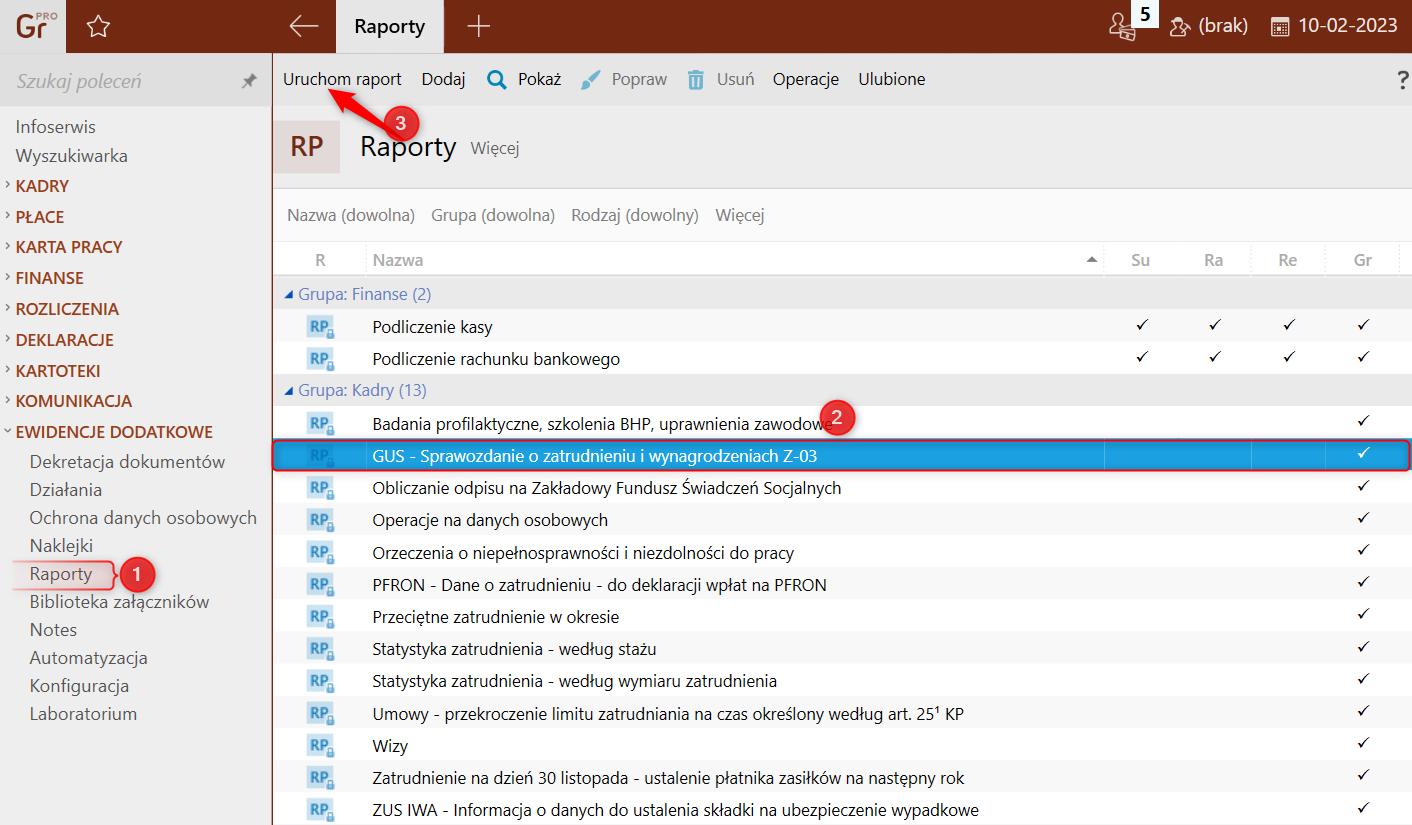The image size is (1412, 825).
Task: Toggle Gr checkmark for Wizy row
Action: point(1363,744)
